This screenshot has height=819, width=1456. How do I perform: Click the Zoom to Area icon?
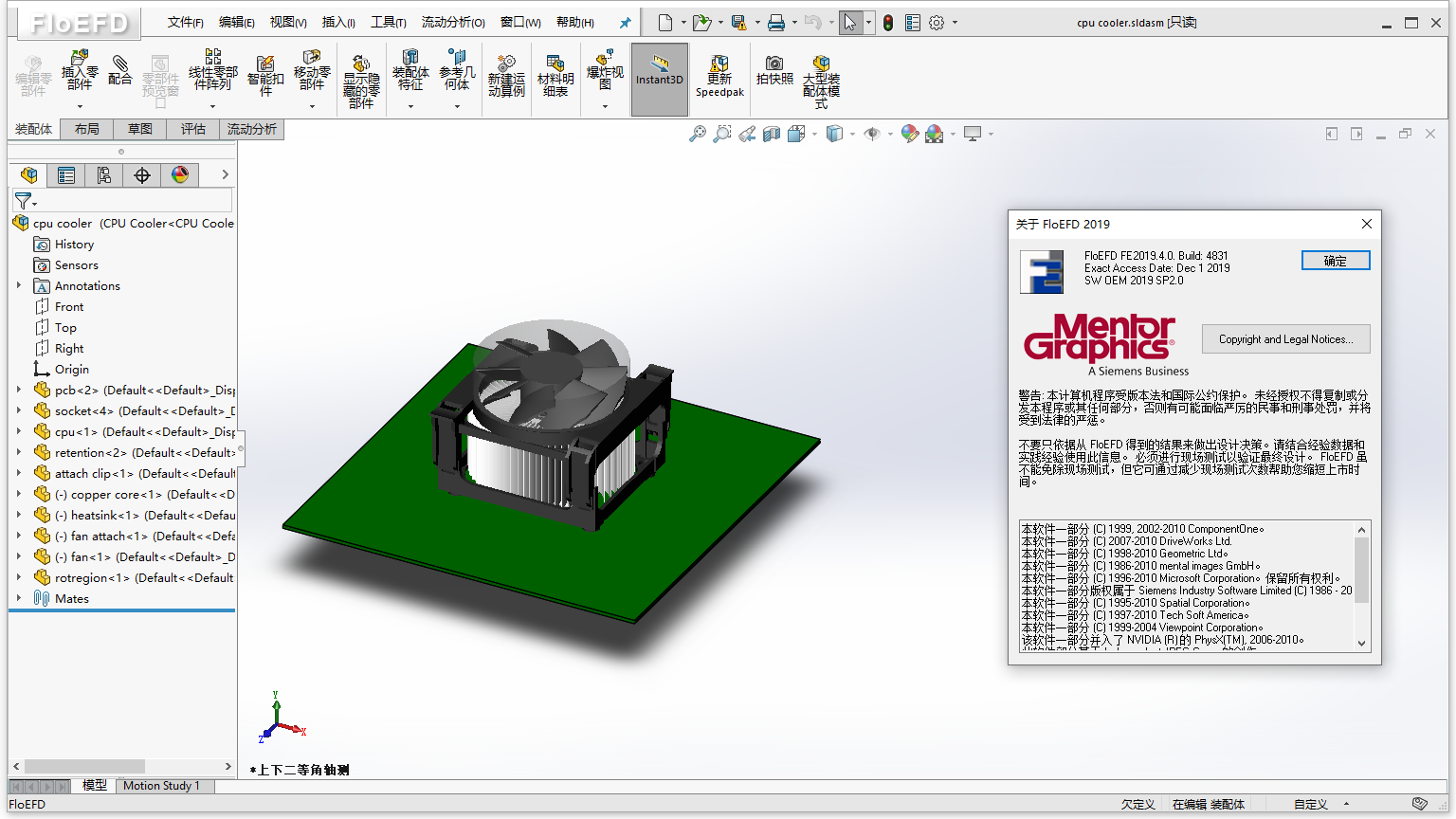722,134
